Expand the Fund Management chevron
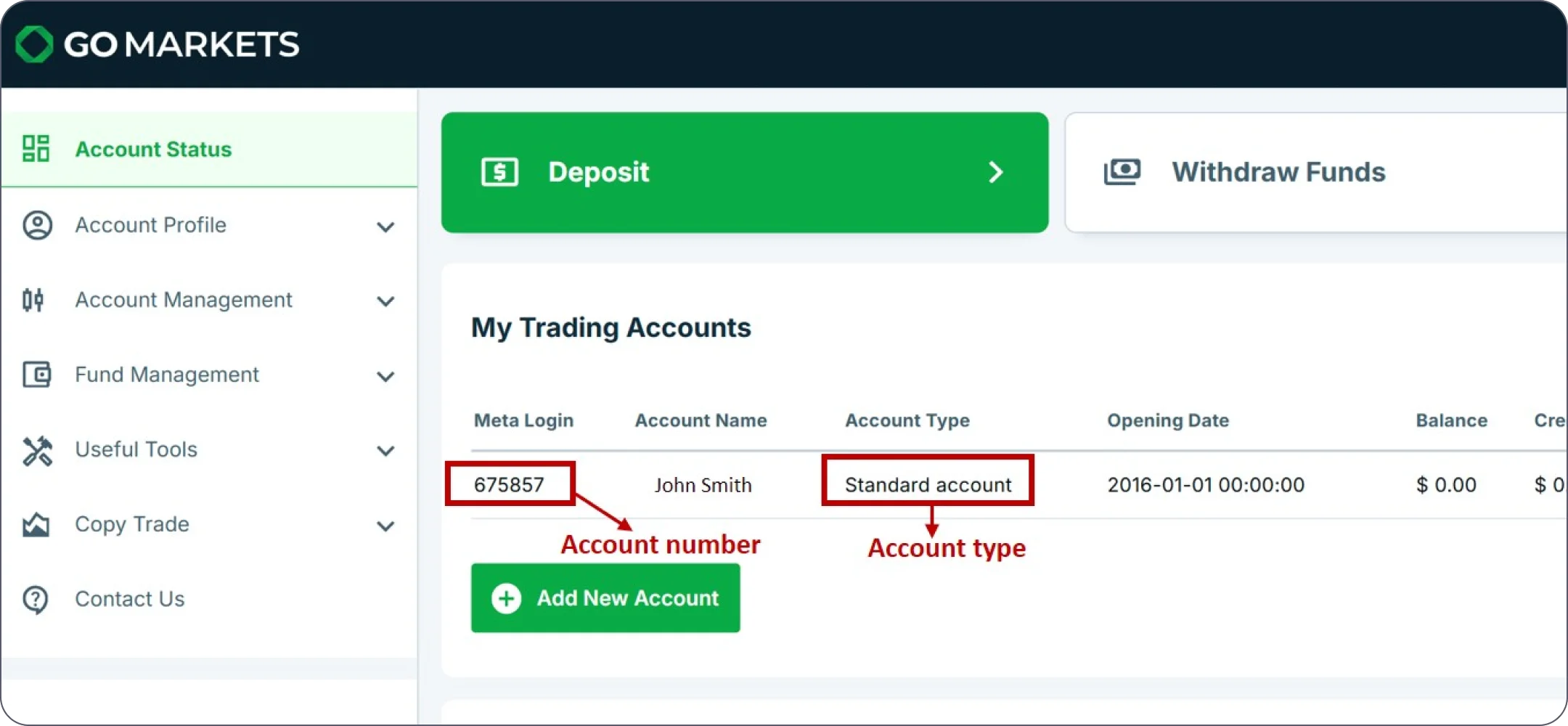The height and width of the screenshot is (726, 1568). click(x=385, y=376)
